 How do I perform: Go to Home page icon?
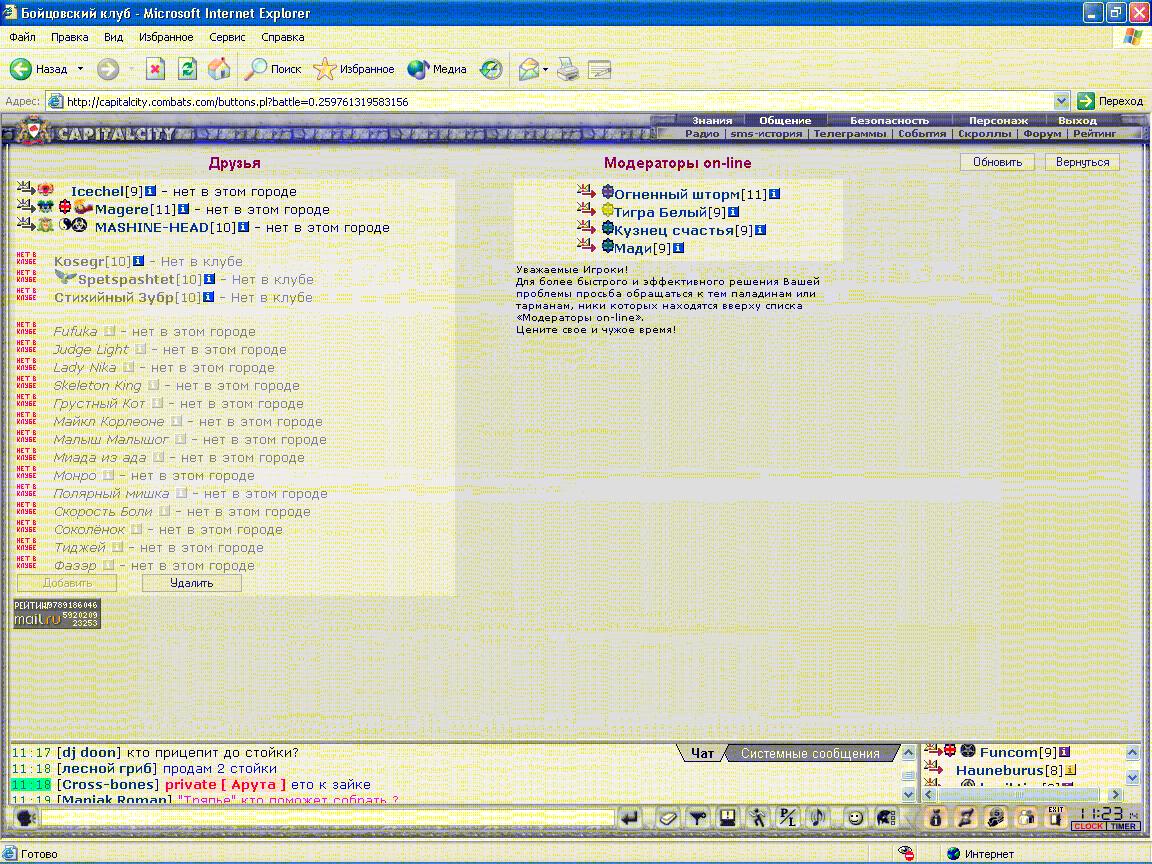click(219, 69)
